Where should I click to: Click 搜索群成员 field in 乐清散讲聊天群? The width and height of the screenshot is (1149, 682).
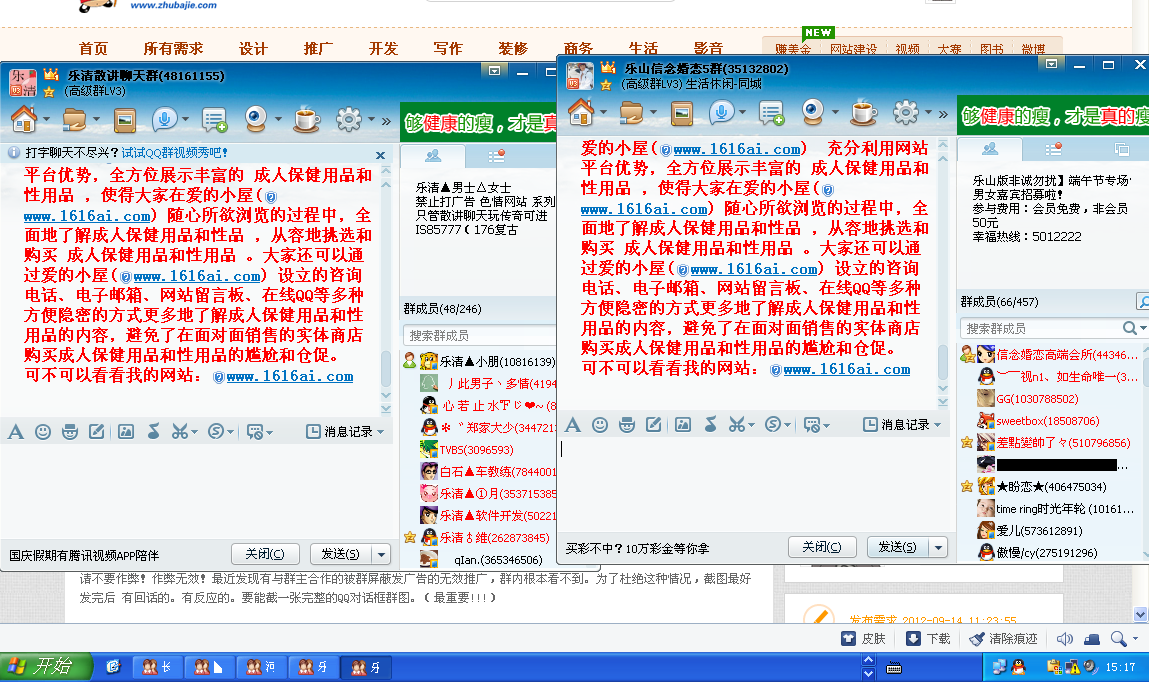pyautogui.click(x=479, y=335)
